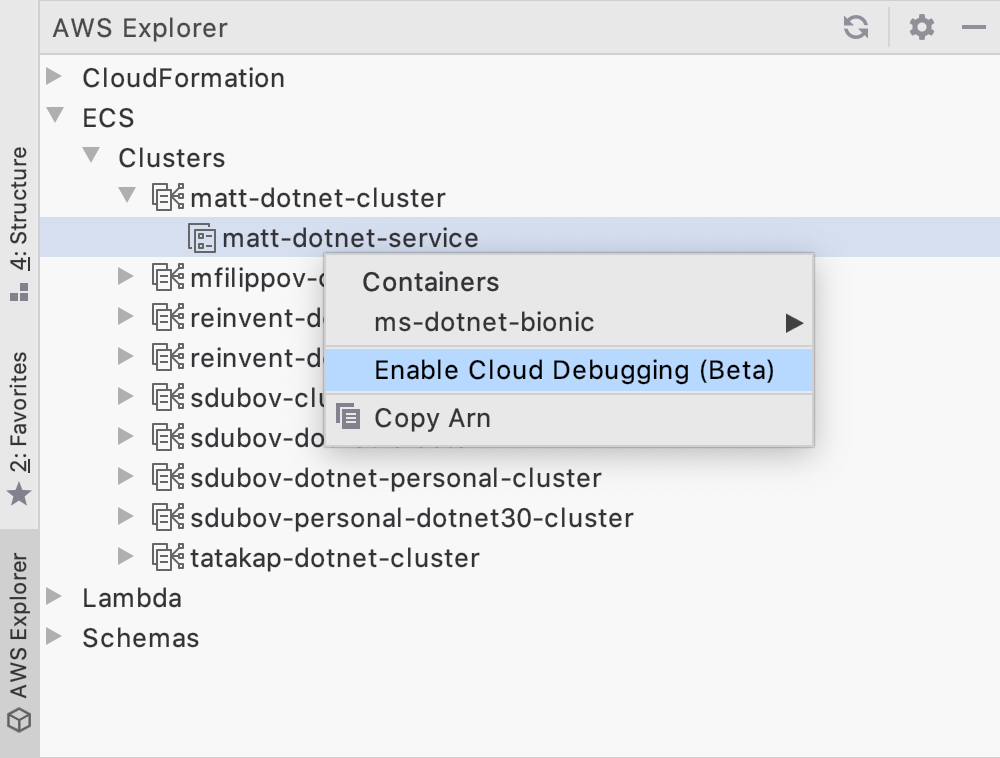The width and height of the screenshot is (1000, 758).
Task: Select sdubov-personal-dotnet30-cluster row
Action: pyautogui.click(x=520, y=518)
